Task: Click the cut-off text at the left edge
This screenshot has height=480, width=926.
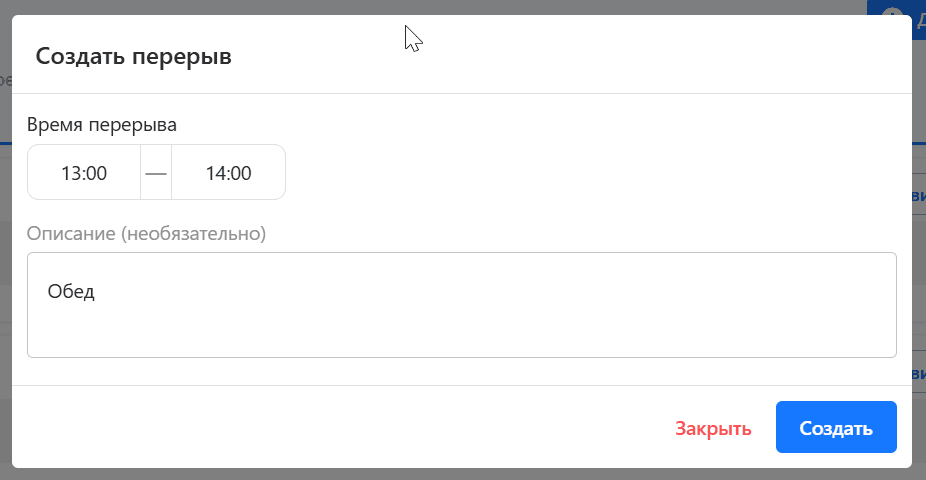Action: [5, 78]
